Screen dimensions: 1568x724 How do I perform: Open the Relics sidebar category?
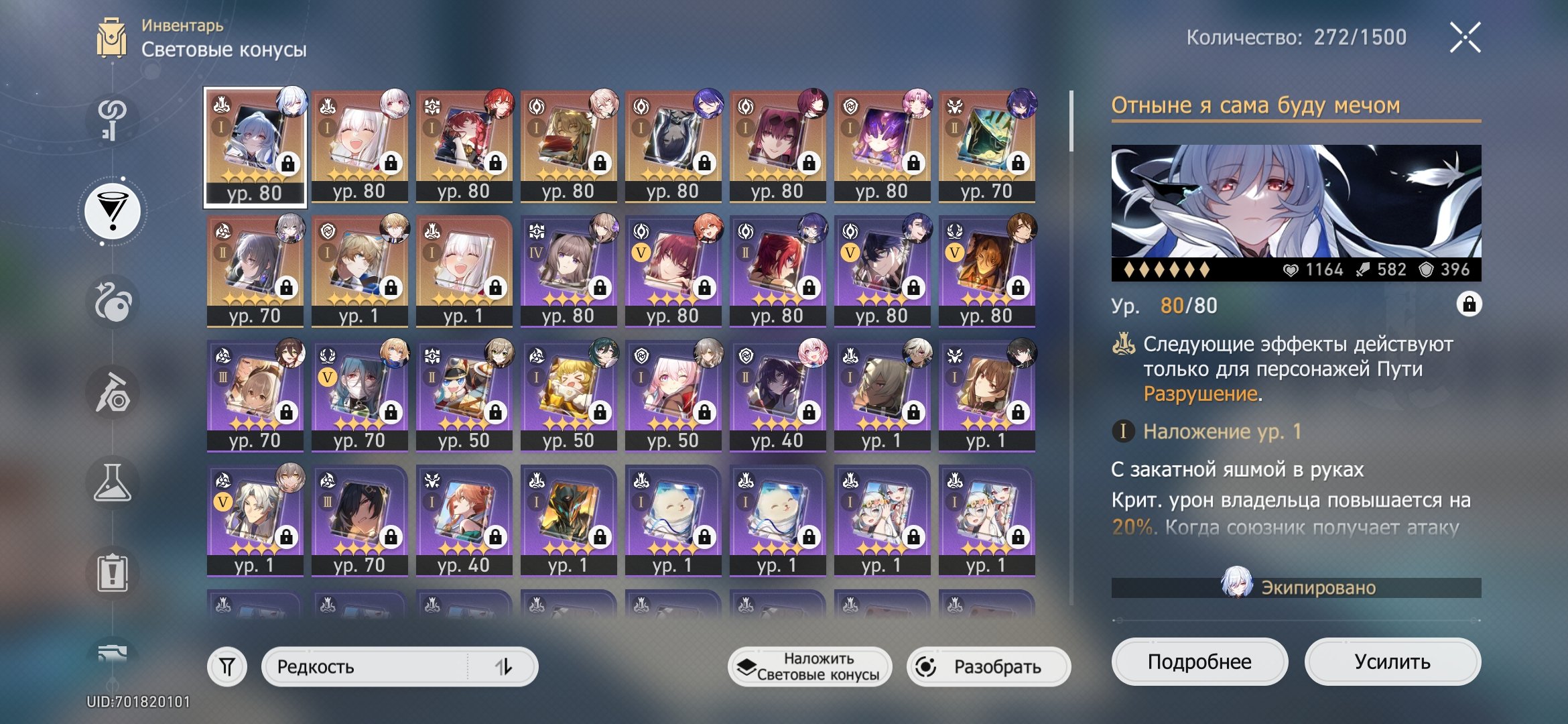pyautogui.click(x=113, y=302)
